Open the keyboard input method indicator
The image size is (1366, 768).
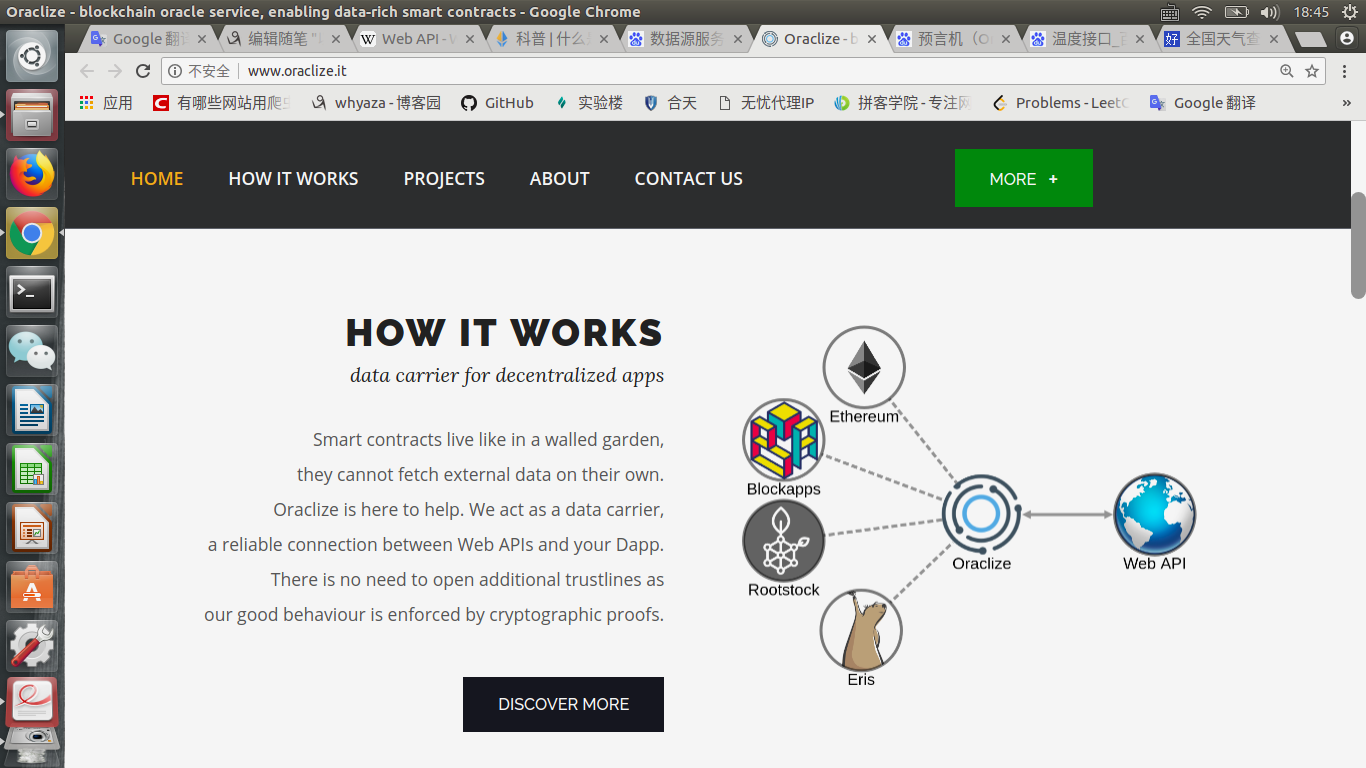(1170, 12)
